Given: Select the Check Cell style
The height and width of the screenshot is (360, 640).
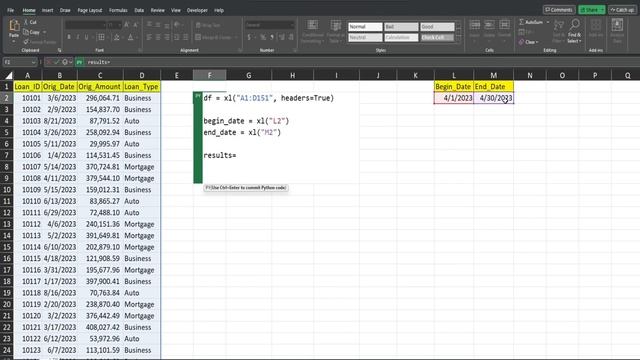Looking at the screenshot, I should point(437,38).
